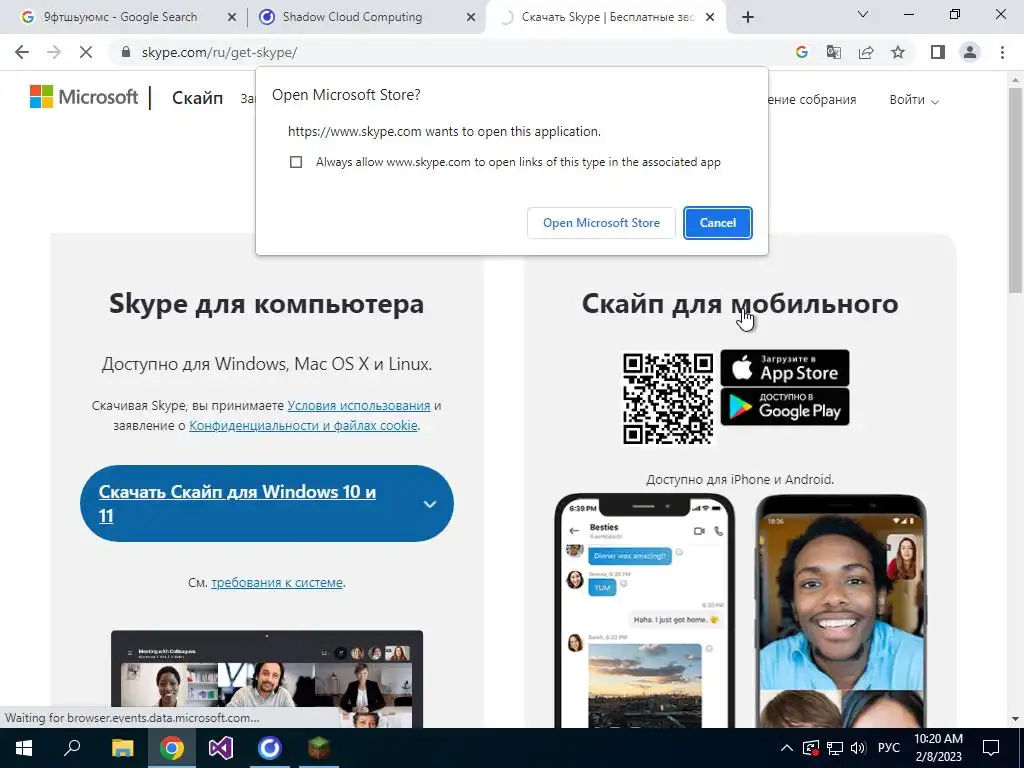Open the Windows Start menu

pyautogui.click(x=24, y=748)
